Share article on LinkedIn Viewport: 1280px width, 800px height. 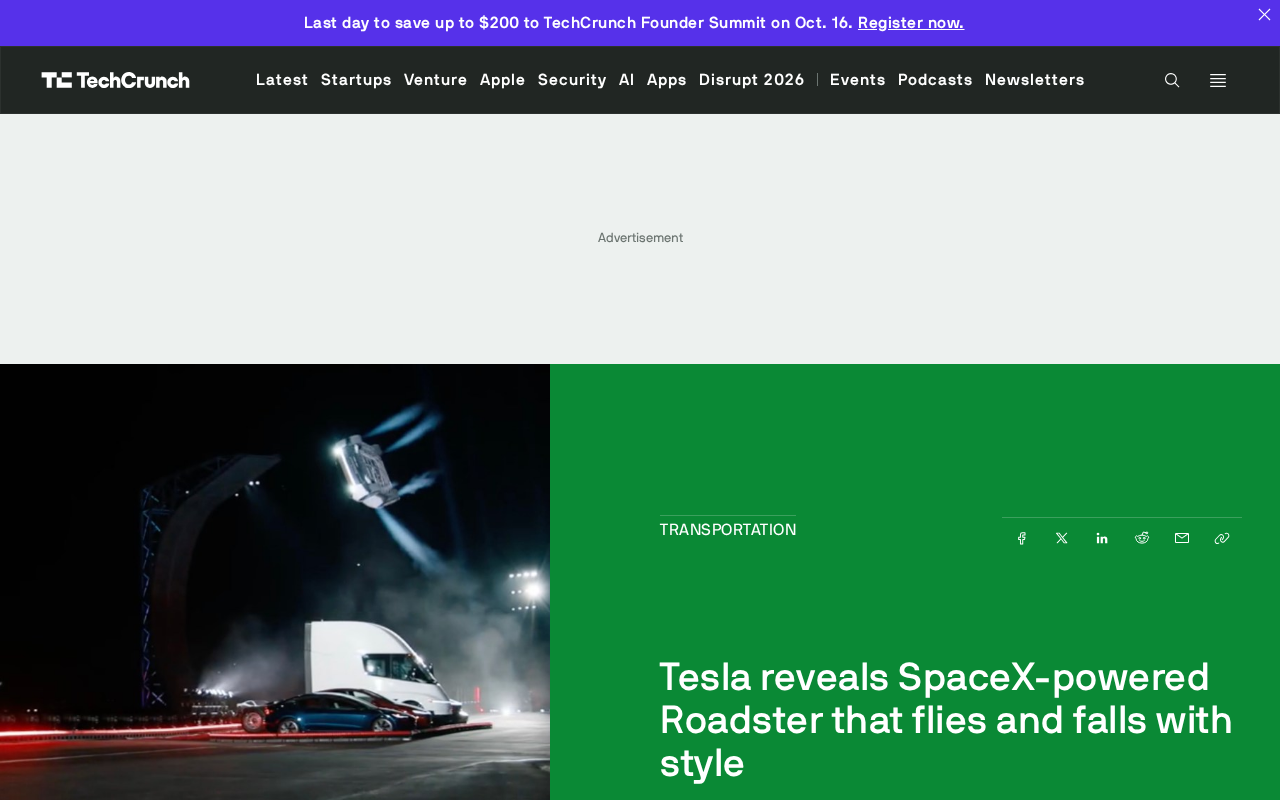pos(1102,538)
